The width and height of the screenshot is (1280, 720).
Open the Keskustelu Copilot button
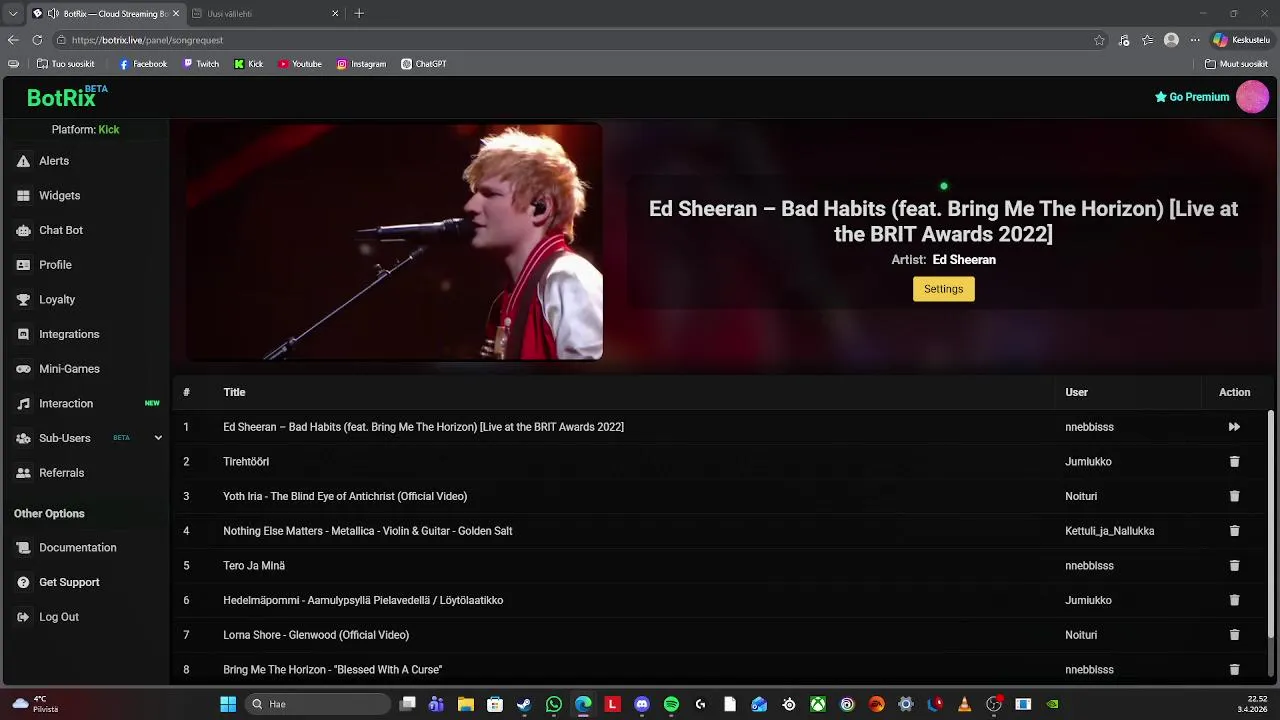1241,40
